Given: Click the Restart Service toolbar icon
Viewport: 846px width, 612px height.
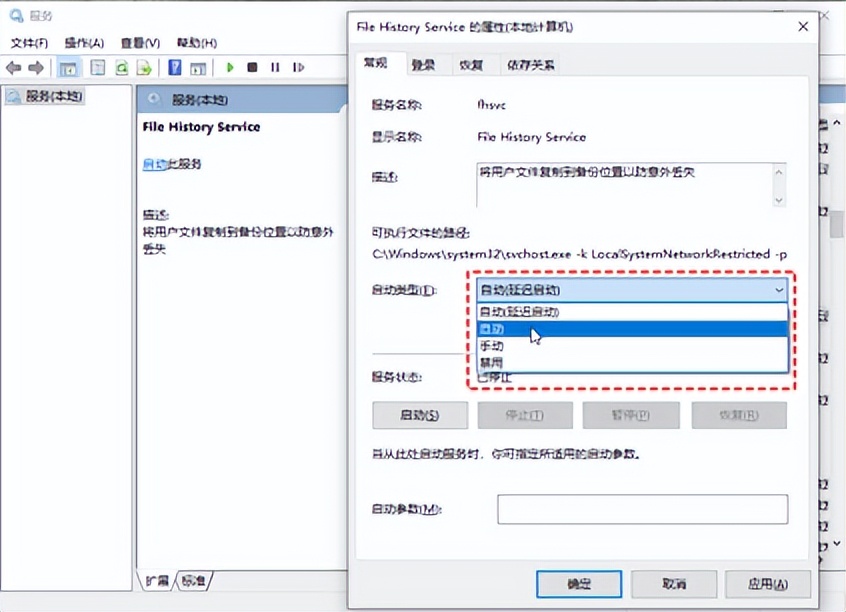Looking at the screenshot, I should coord(298,67).
